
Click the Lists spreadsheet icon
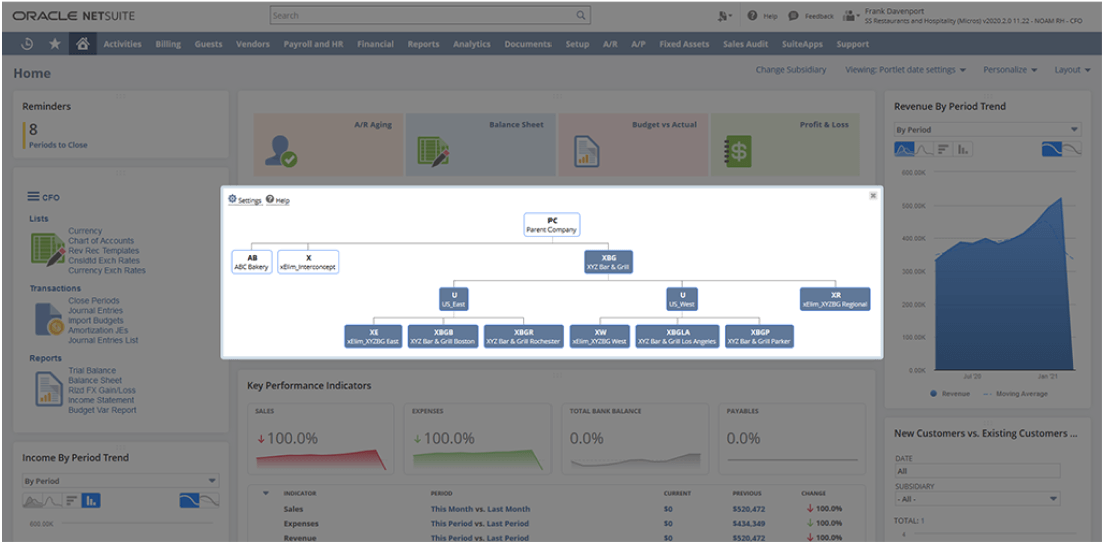tap(48, 251)
